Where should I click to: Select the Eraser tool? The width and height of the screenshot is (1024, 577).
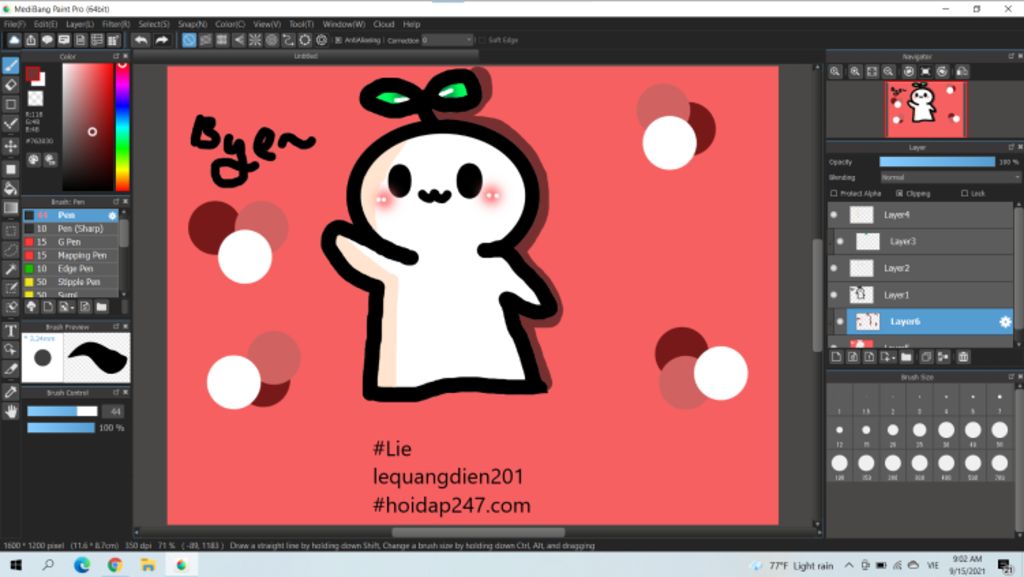pyautogui.click(x=10, y=85)
